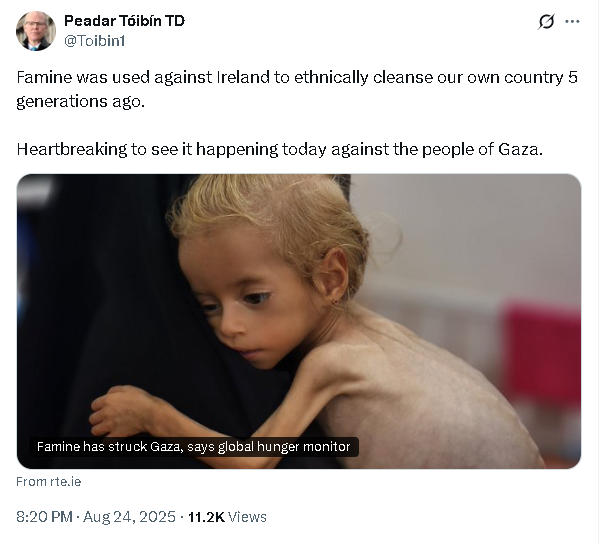This screenshot has height=544, width=601.
Task: Open the Grok explain-post icon
Action: pyautogui.click(x=546, y=22)
